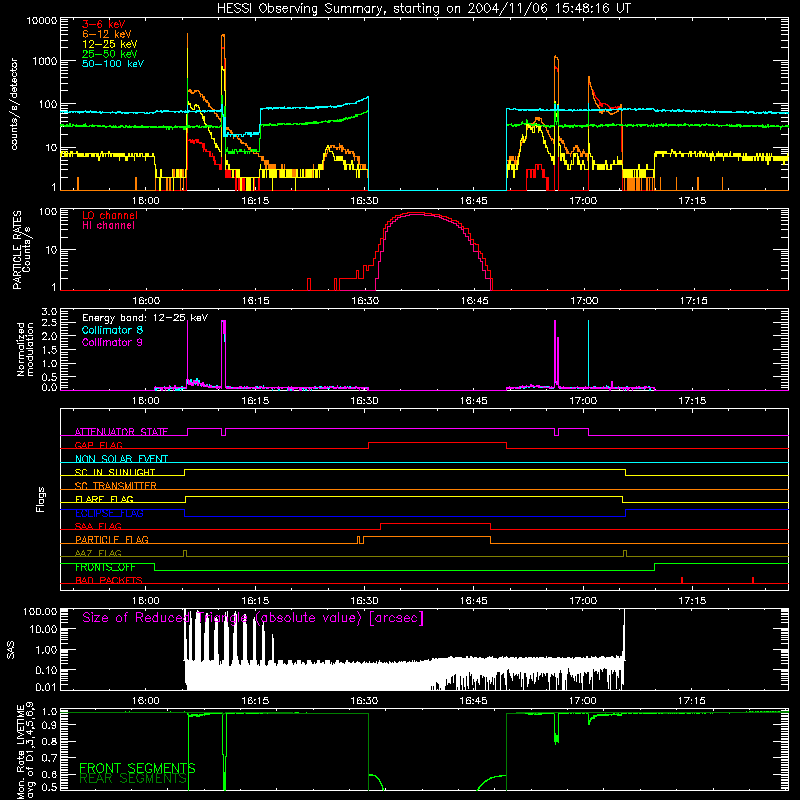Pick the yellow "12-25 keV" legend entry in the top panel
Screen dimensions: 800x800
(110, 44)
